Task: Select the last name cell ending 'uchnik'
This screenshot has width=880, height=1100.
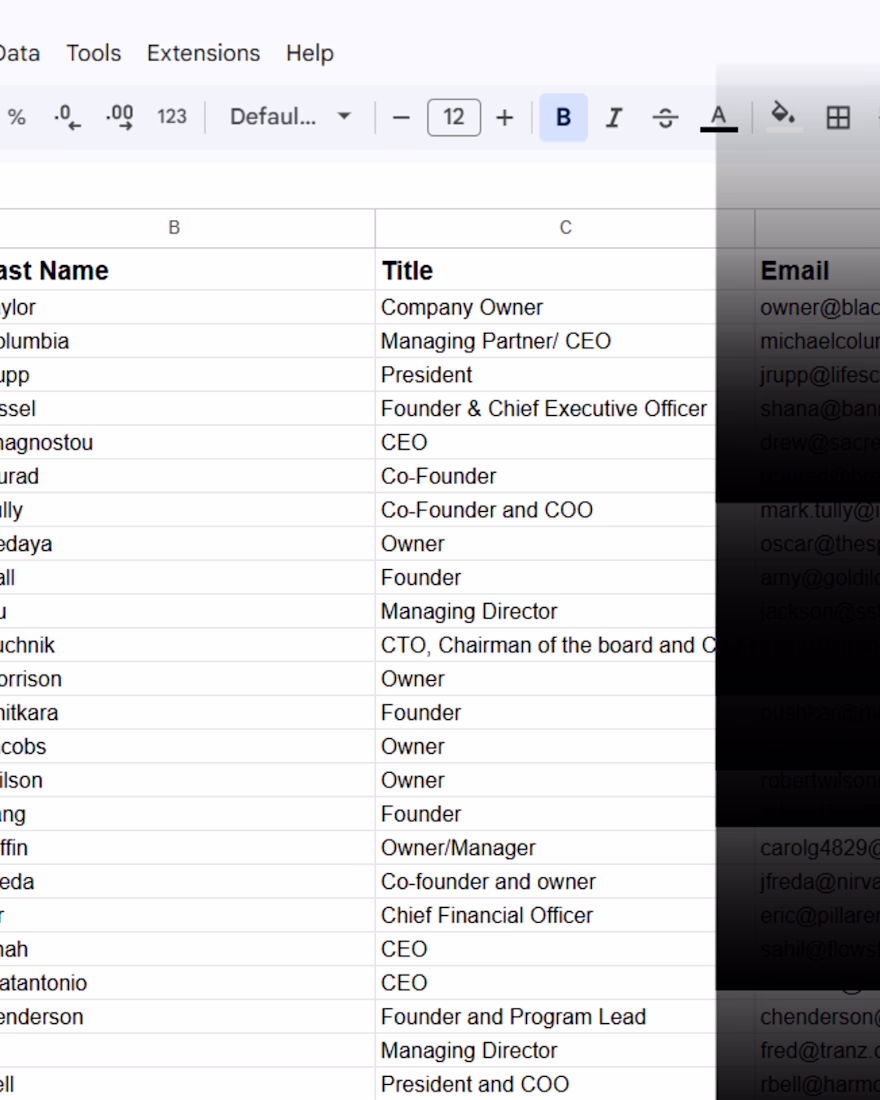Action: click(187, 645)
